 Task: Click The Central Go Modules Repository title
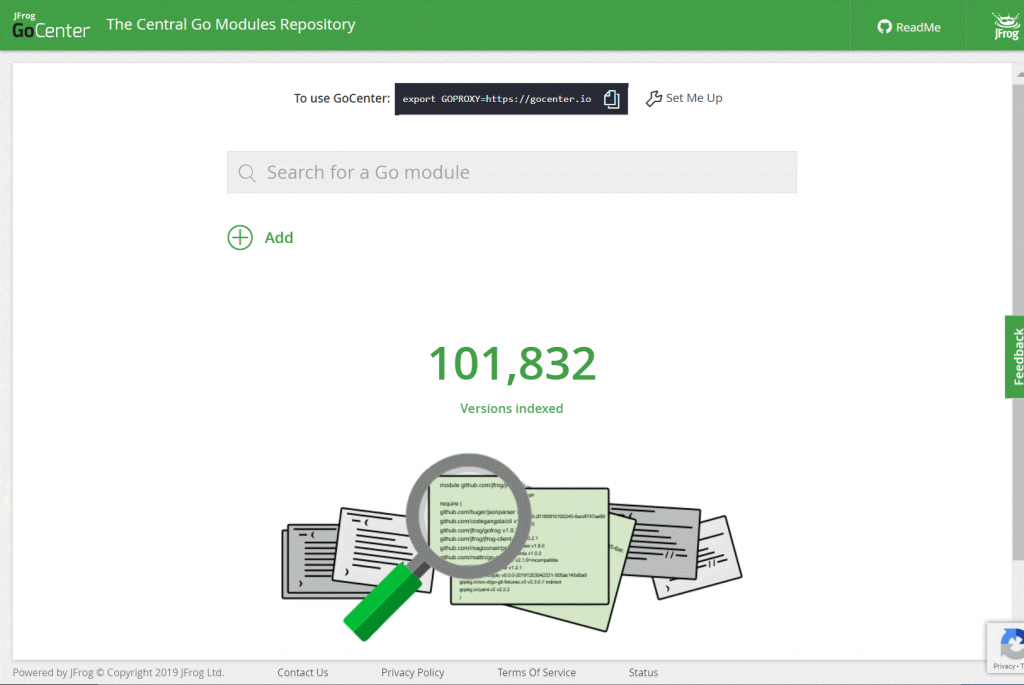click(x=231, y=24)
